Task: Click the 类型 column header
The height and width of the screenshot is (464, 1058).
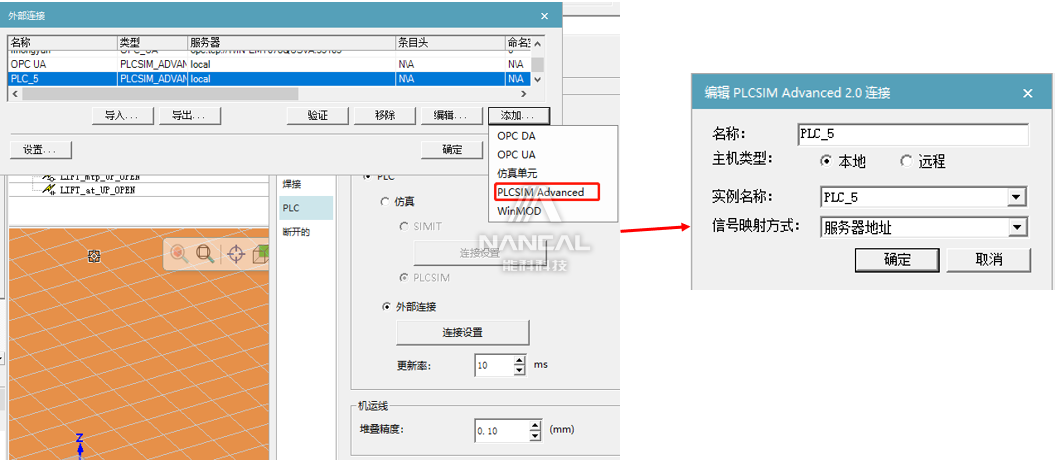Action: click(152, 42)
